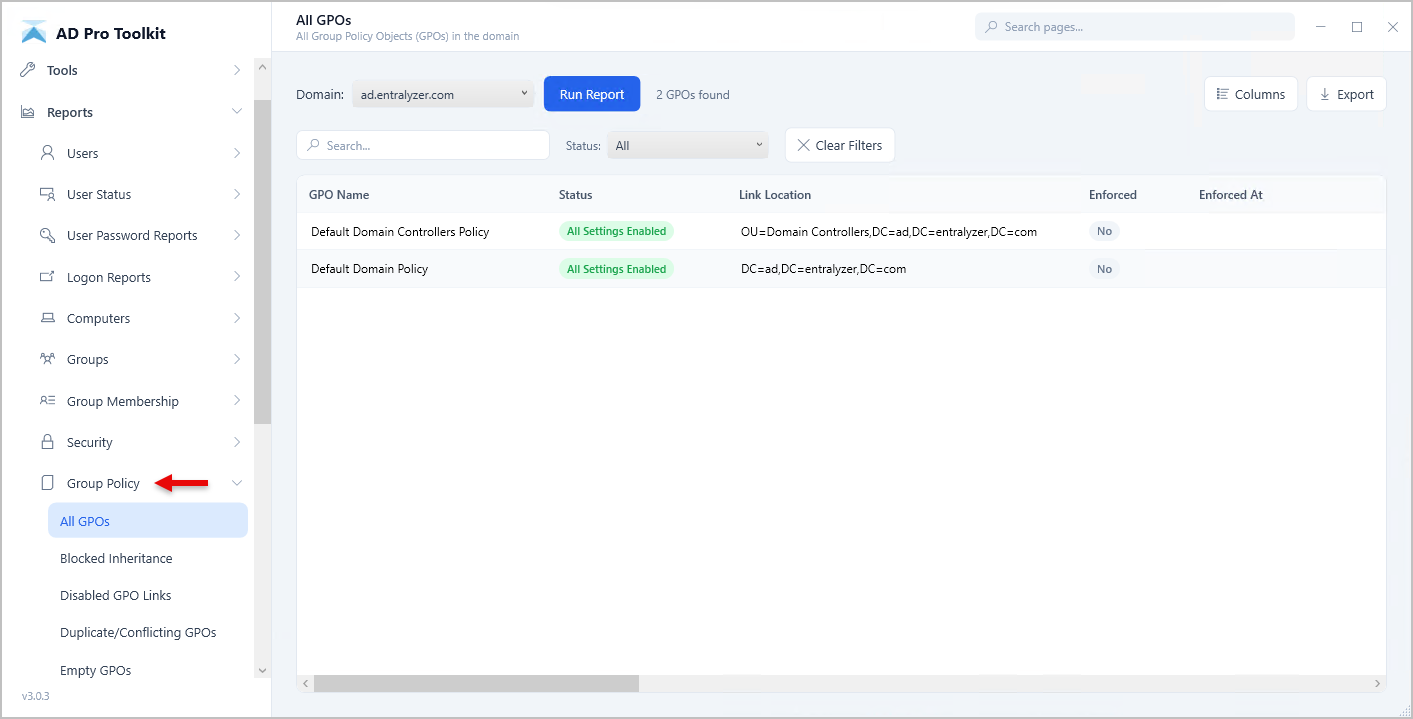
Task: Open the Users report icon
Action: tap(47, 153)
